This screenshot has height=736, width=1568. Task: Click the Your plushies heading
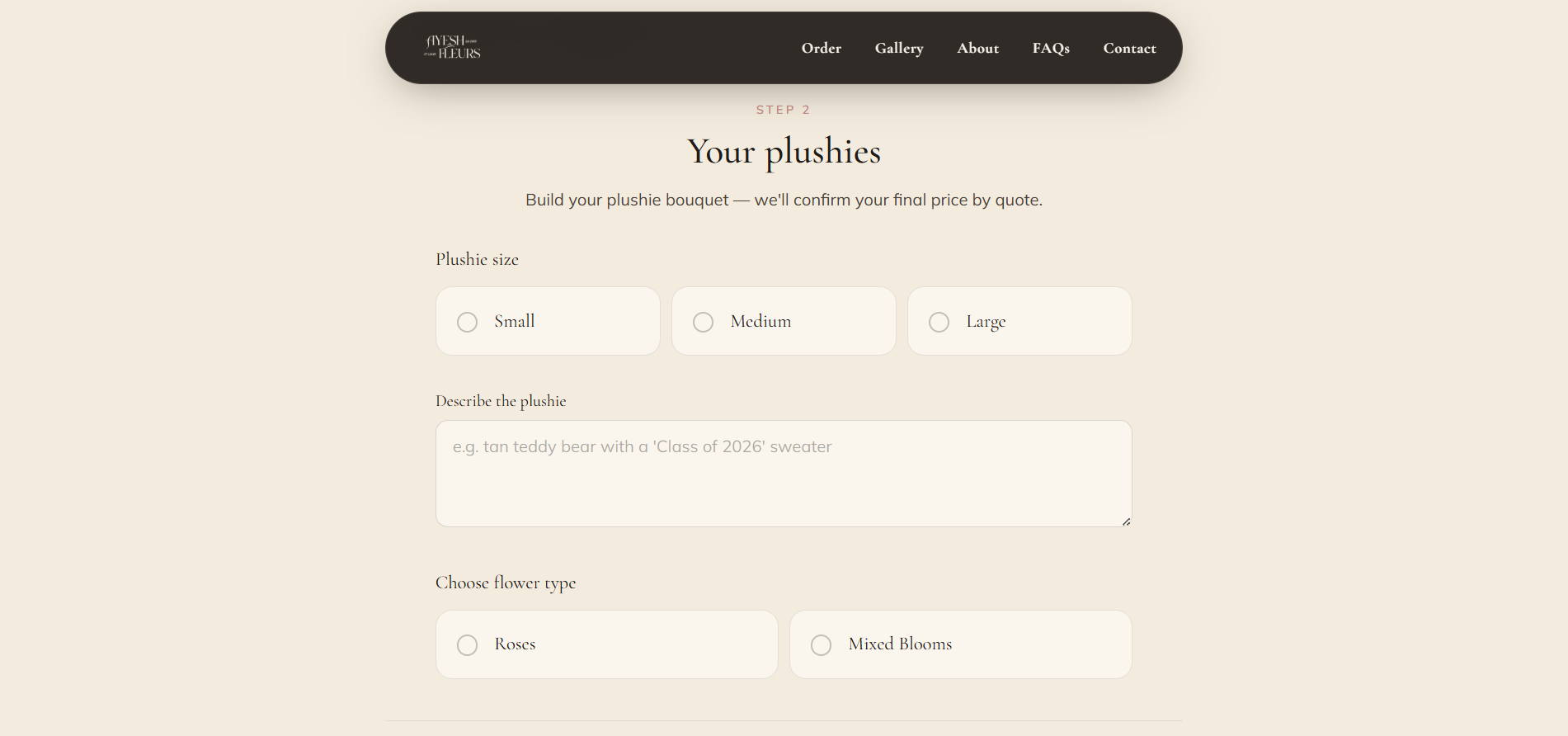[x=784, y=152]
